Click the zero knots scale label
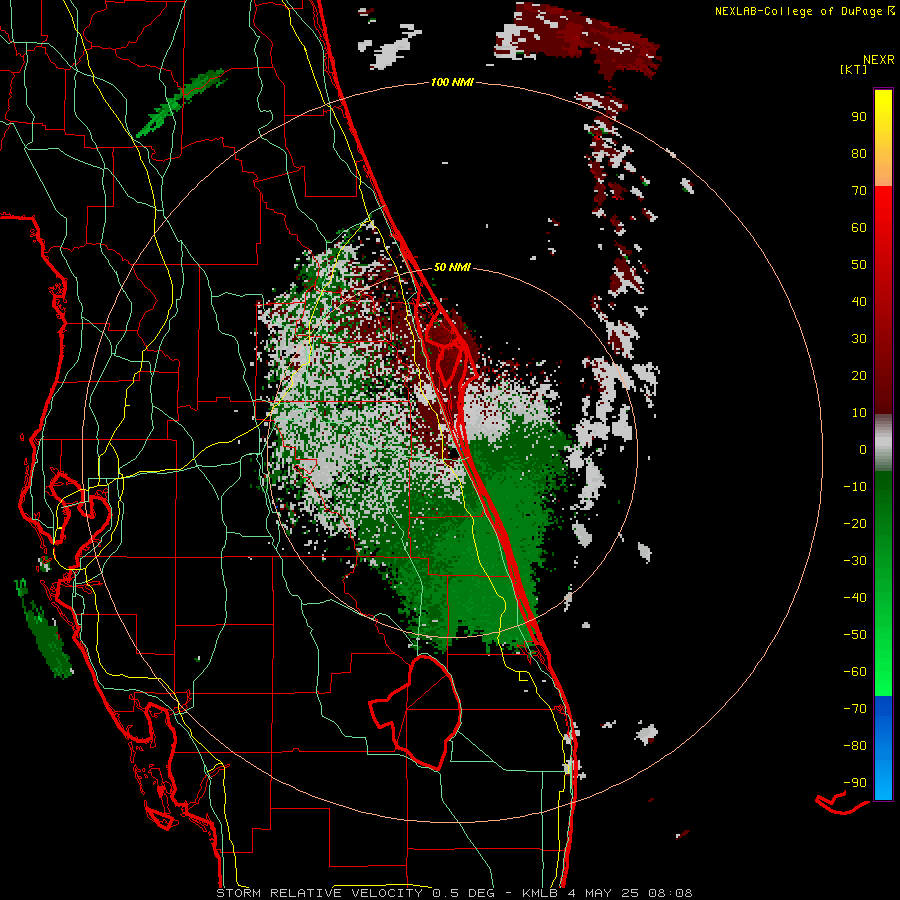This screenshot has width=900, height=900. 863,449
